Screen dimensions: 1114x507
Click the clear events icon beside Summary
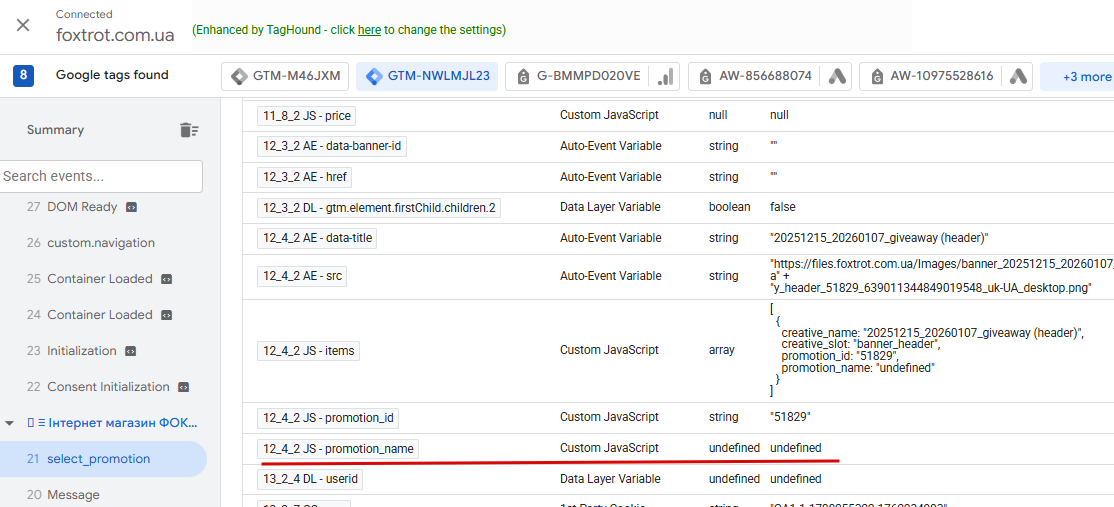[x=189, y=130]
